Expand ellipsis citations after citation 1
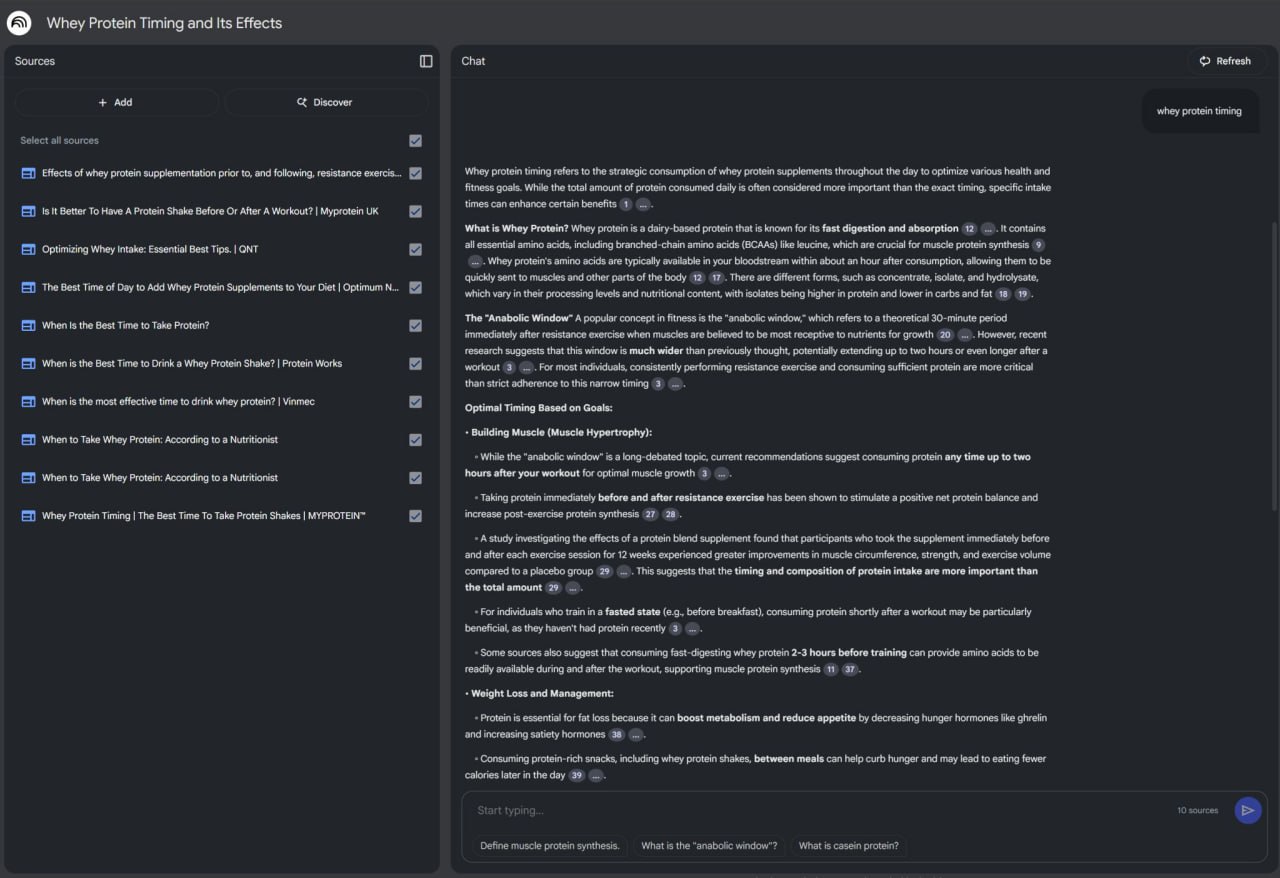The width and height of the screenshot is (1280, 878). tap(644, 205)
